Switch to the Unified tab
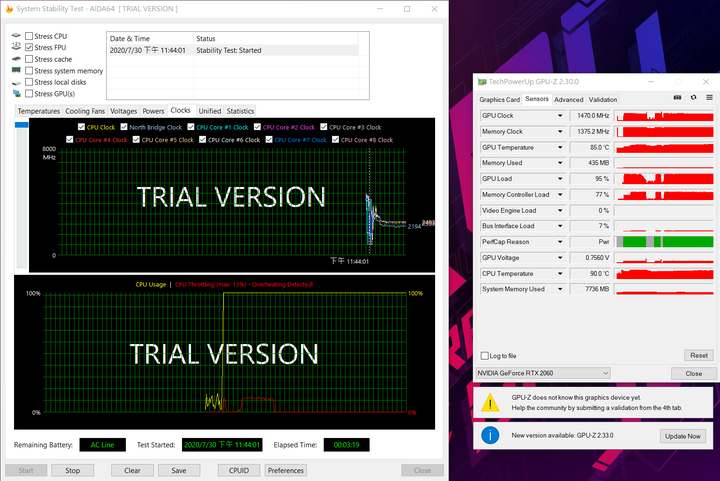720x481 pixels. tap(209, 111)
